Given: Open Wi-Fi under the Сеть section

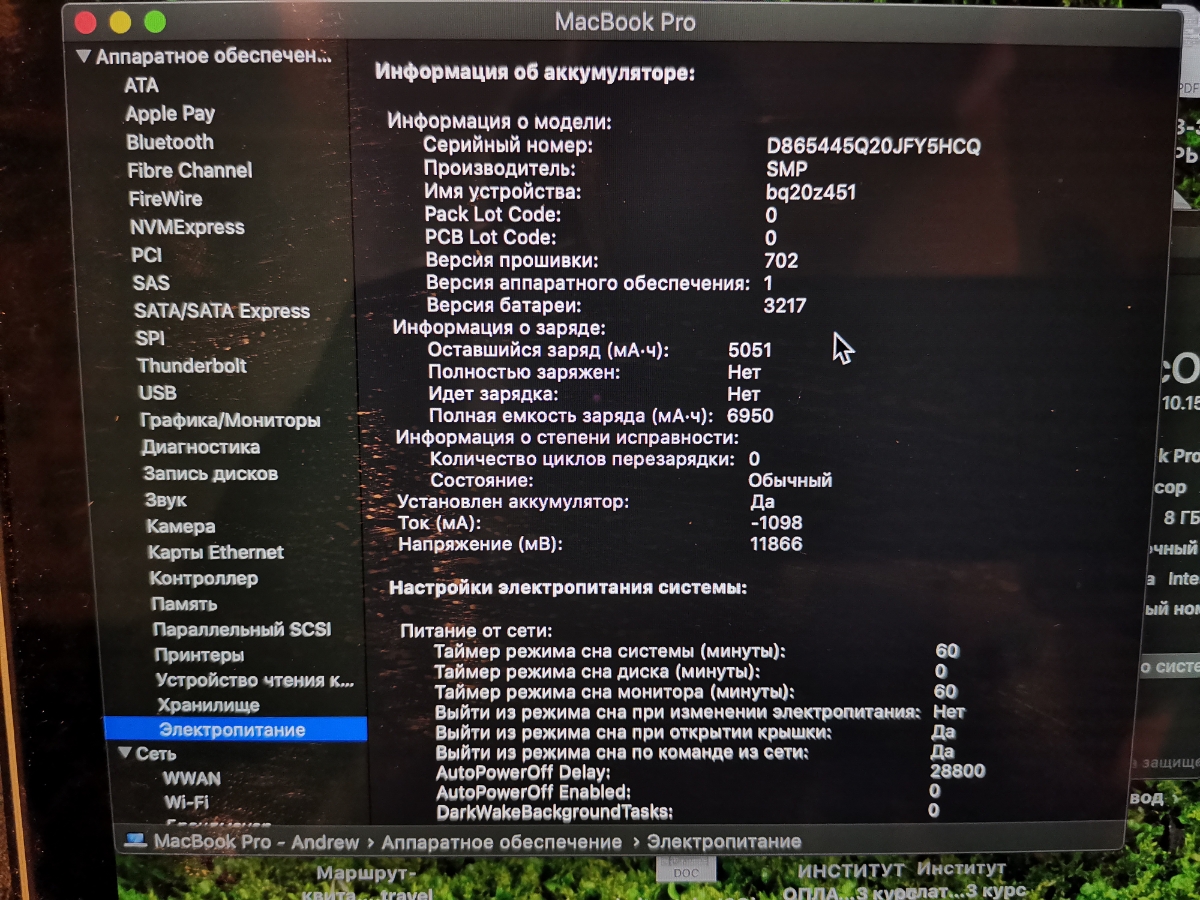Looking at the screenshot, I should (186, 802).
